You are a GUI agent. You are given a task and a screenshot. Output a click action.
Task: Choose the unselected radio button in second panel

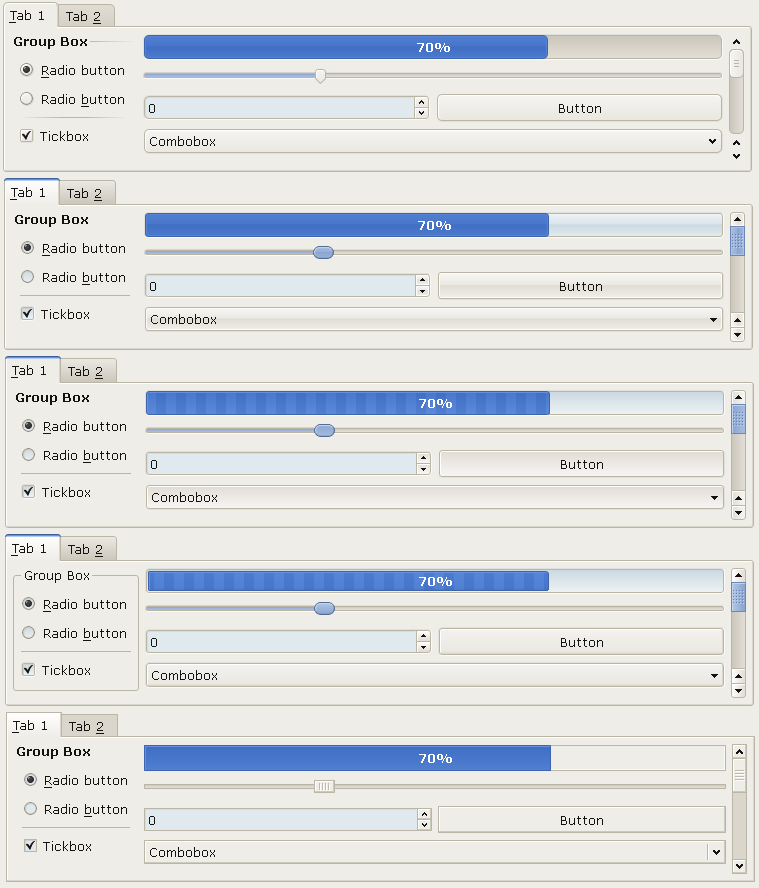[x=28, y=277]
